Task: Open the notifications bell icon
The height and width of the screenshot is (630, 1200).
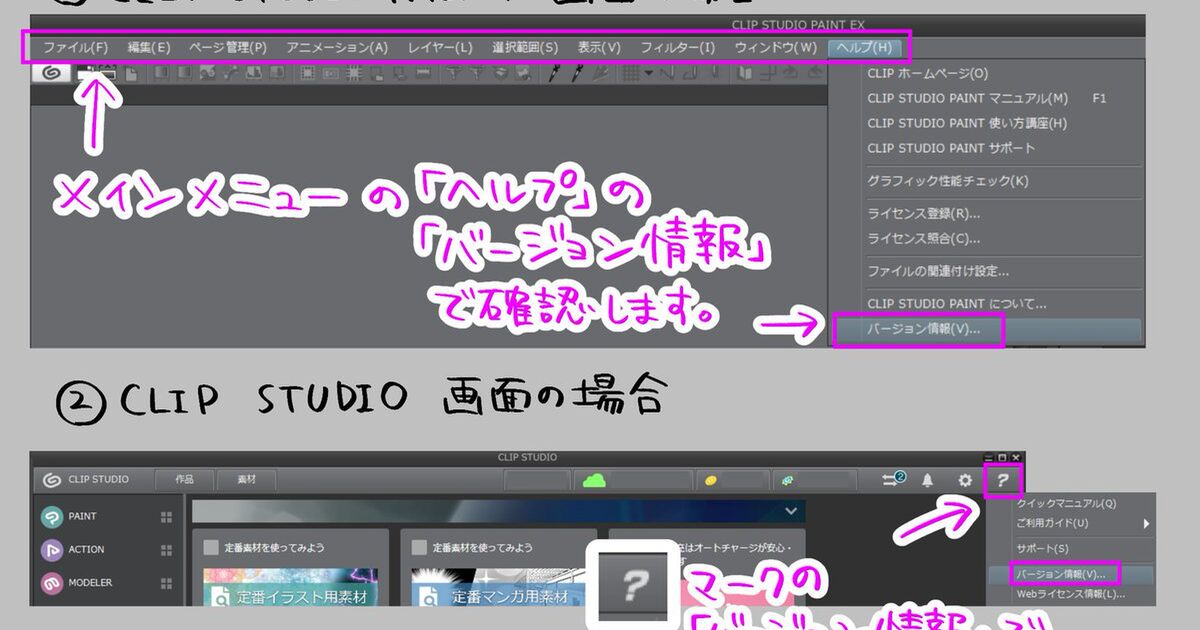Action: tap(928, 480)
